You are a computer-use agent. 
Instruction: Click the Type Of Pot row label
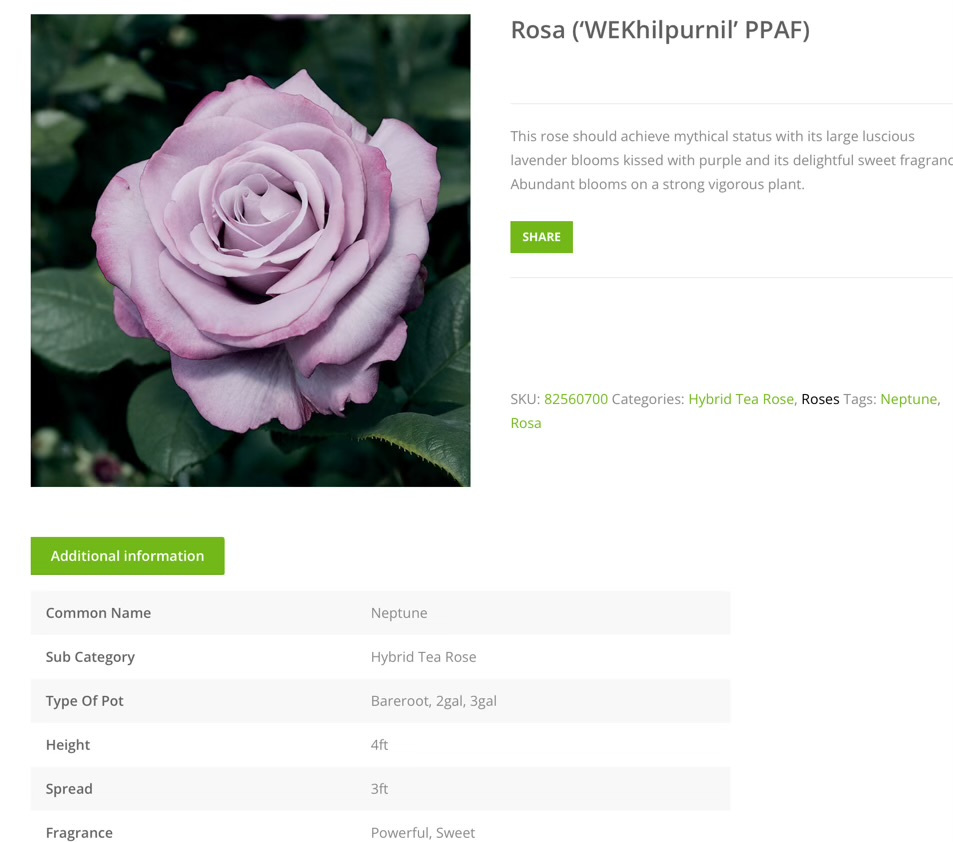84,701
